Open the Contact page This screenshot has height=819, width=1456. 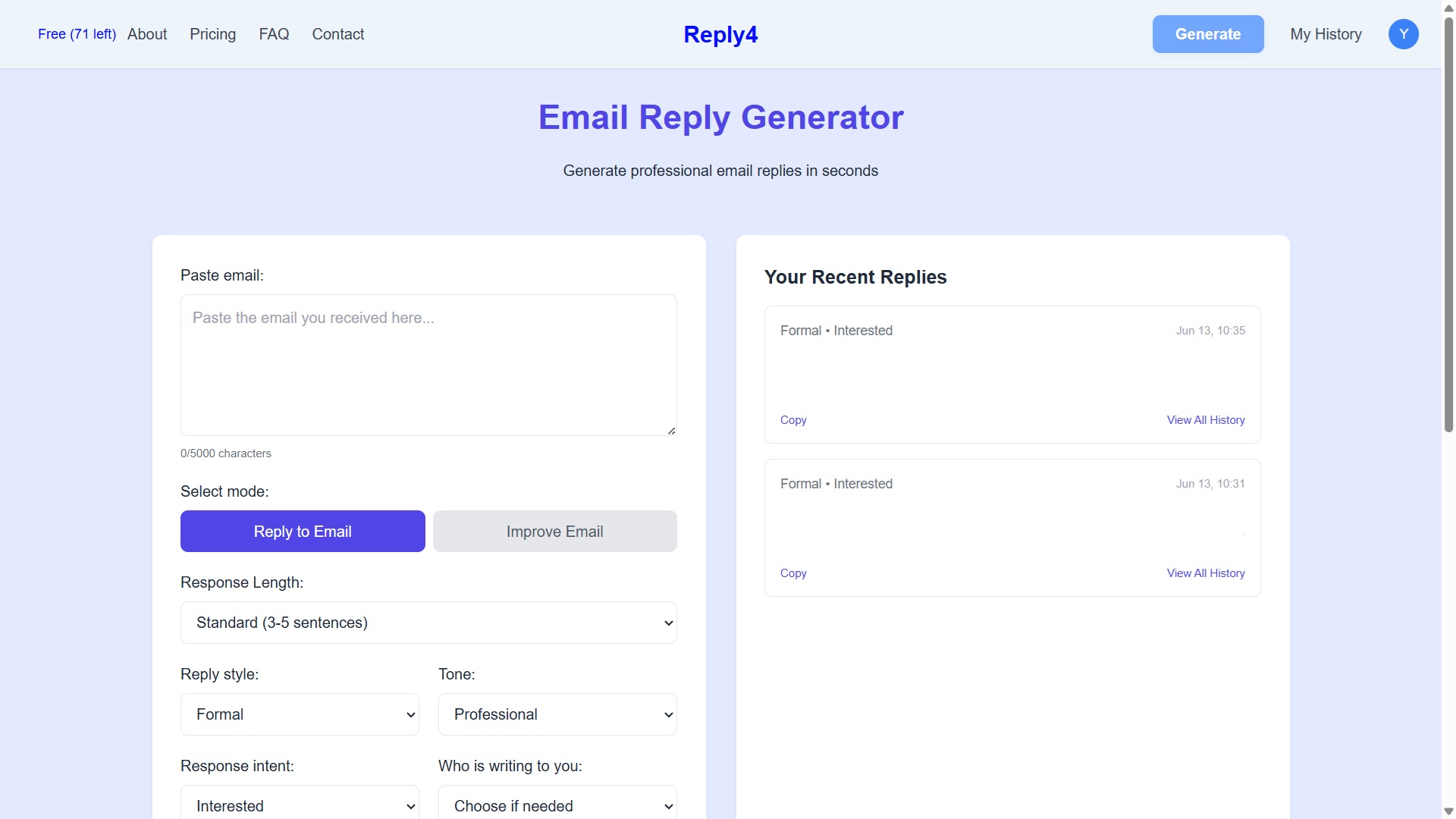click(338, 34)
